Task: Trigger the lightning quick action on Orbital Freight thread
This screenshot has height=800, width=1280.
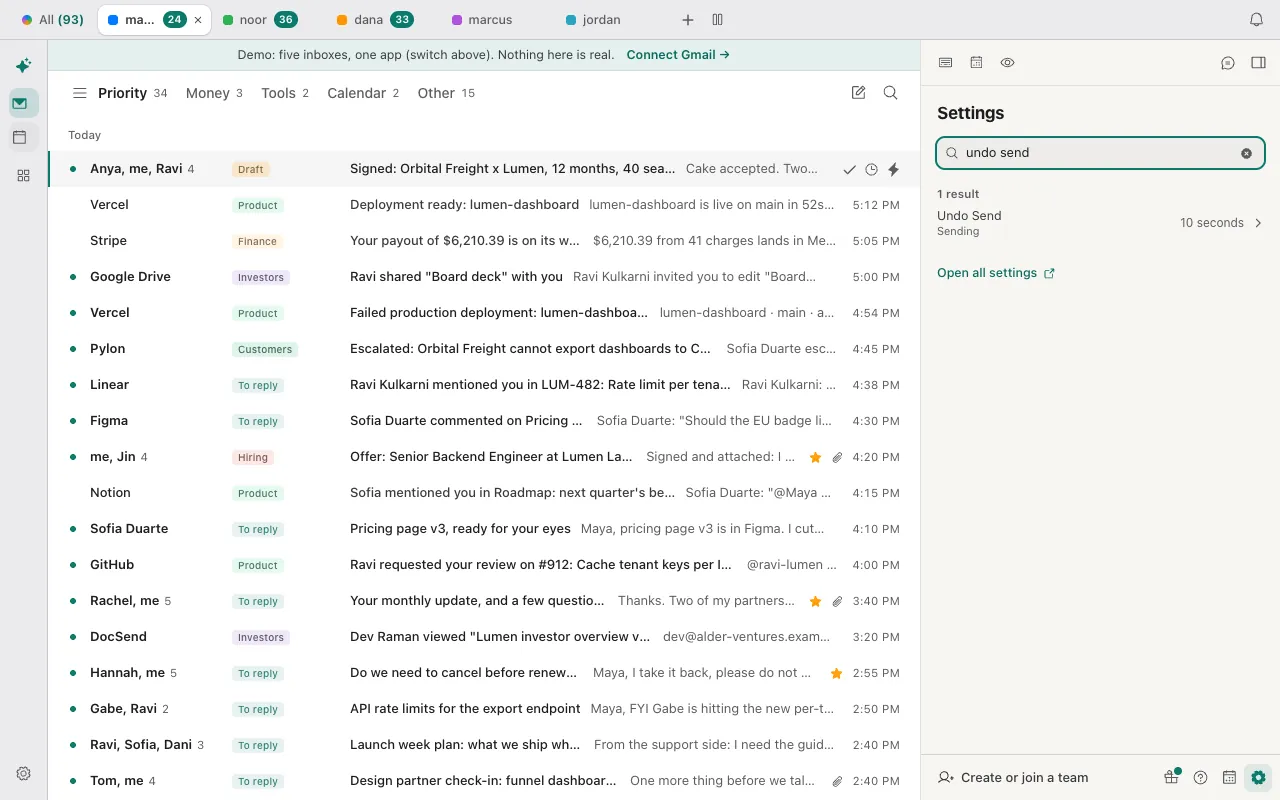Action: click(x=893, y=169)
